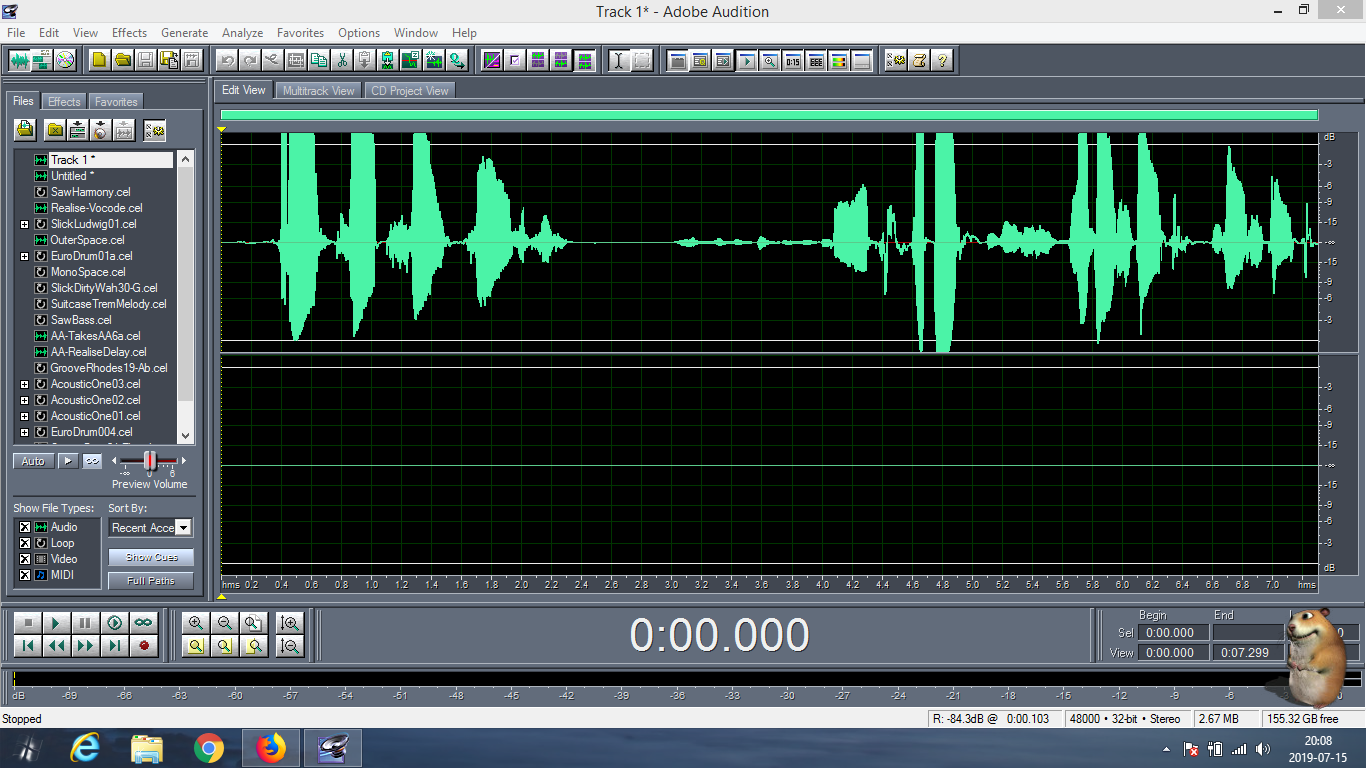Expand the EuroDrum01a.cel file entry
The width and height of the screenshot is (1366, 768).
pyautogui.click(x=24, y=256)
